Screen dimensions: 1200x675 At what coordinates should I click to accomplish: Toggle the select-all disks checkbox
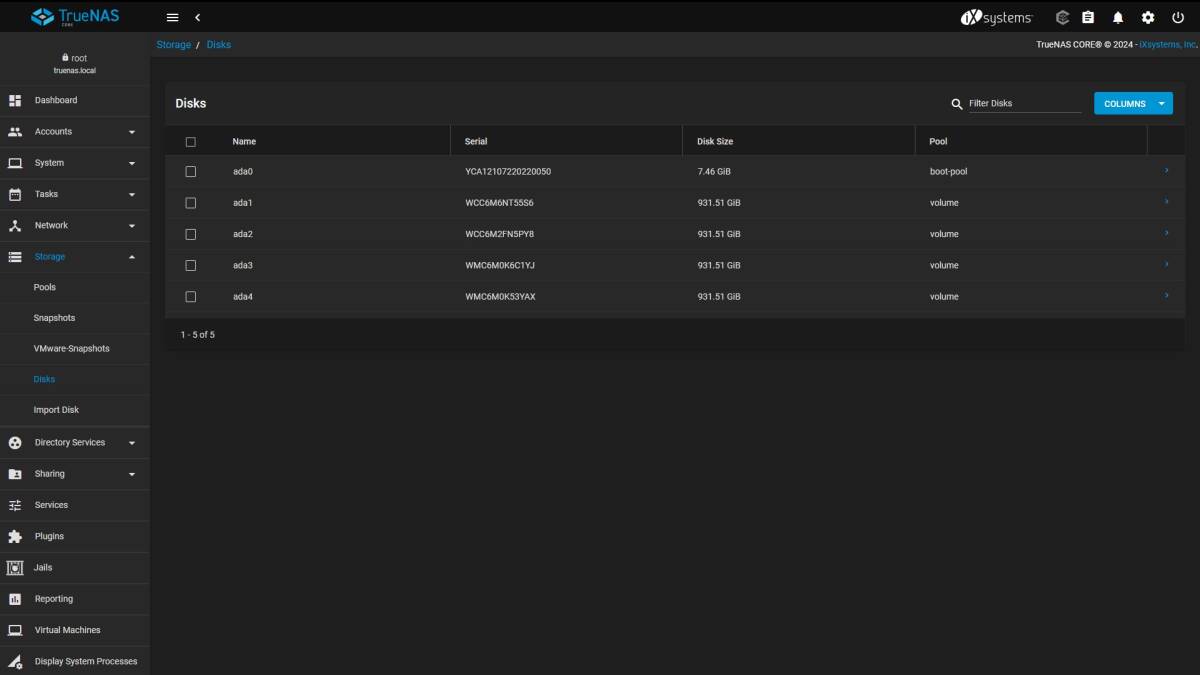point(191,142)
